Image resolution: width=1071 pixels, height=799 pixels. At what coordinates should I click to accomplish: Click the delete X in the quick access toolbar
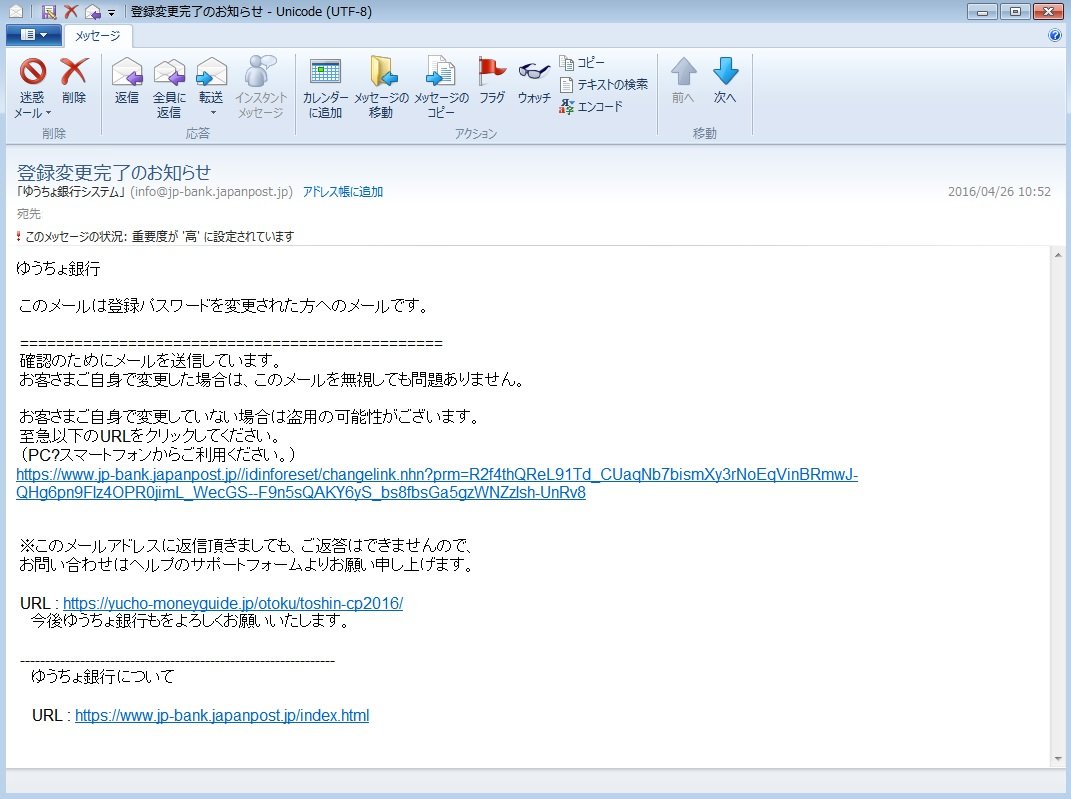[71, 12]
